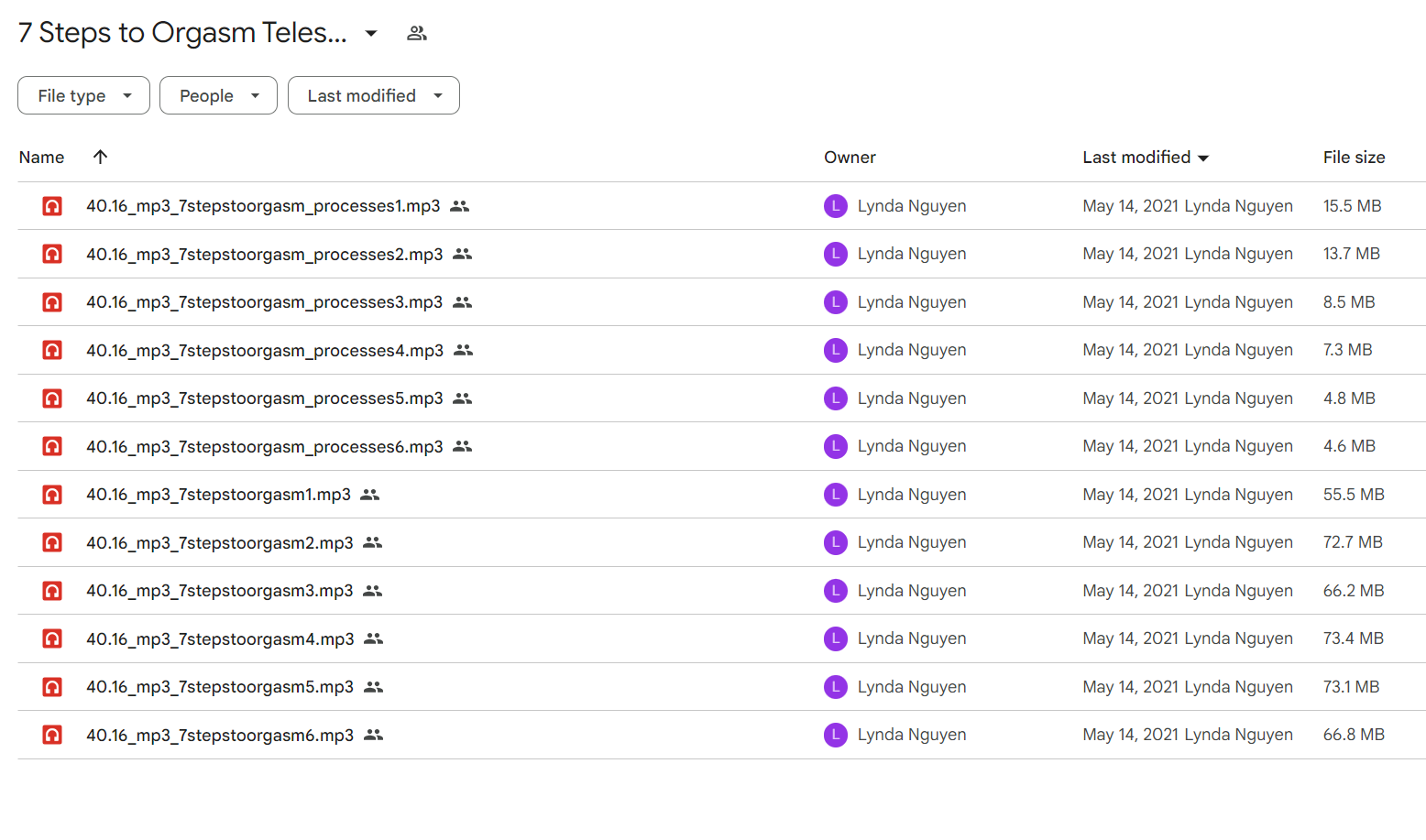Click the 73.4 MB file size cell
The width and height of the screenshot is (1426, 840).
coord(1354,638)
